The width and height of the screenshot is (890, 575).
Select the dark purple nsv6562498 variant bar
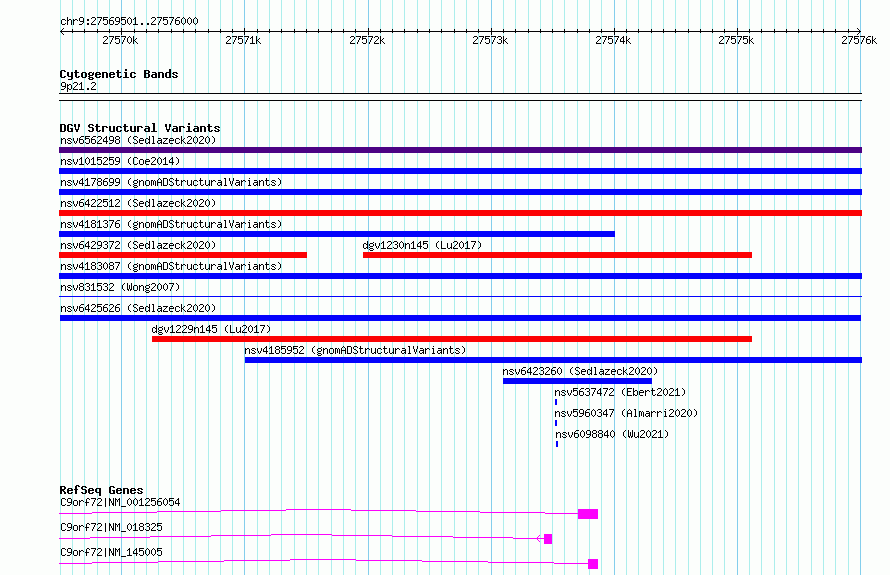point(460,150)
